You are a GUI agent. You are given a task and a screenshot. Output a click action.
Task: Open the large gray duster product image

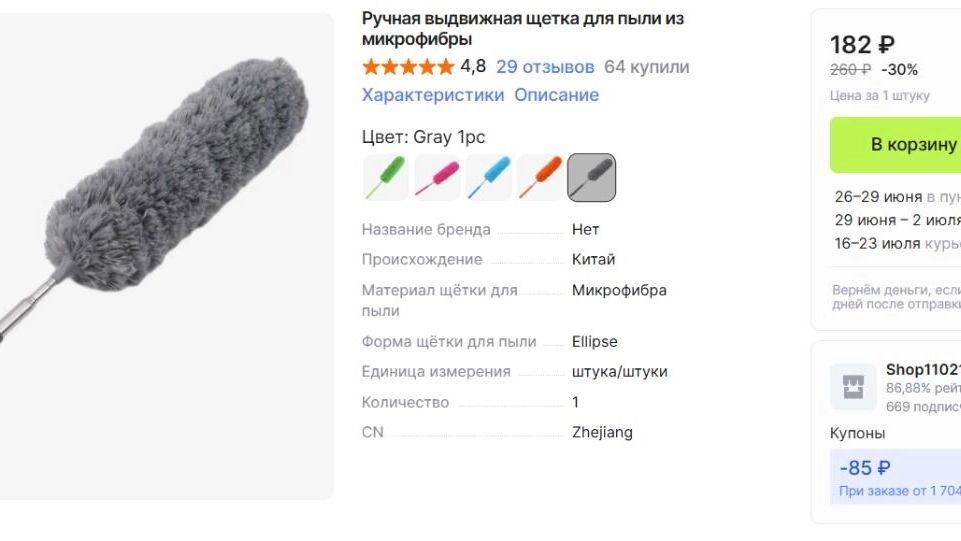tap(167, 256)
